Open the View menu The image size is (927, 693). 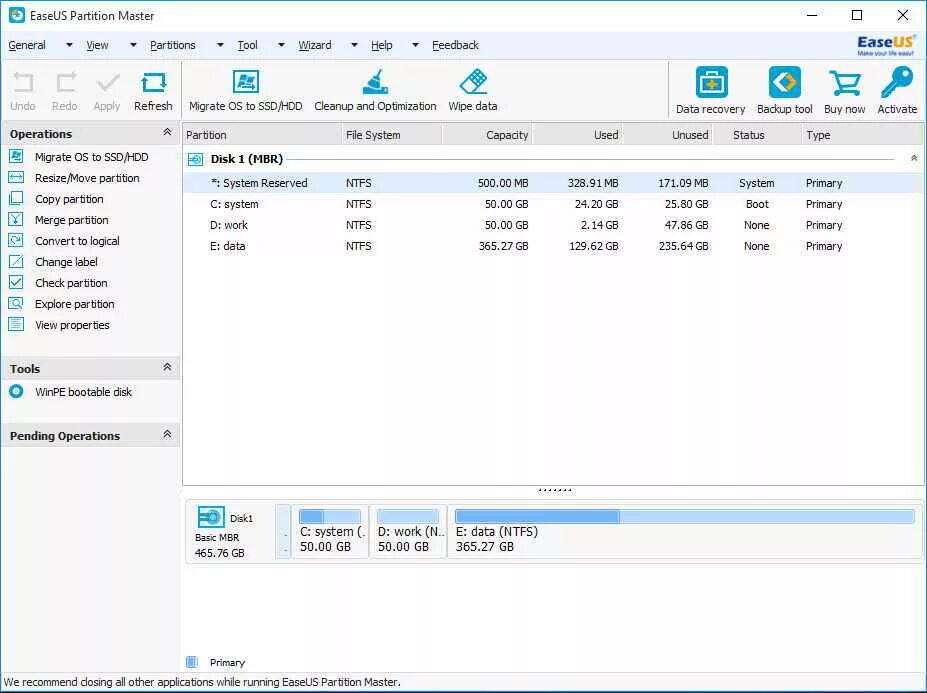(97, 45)
